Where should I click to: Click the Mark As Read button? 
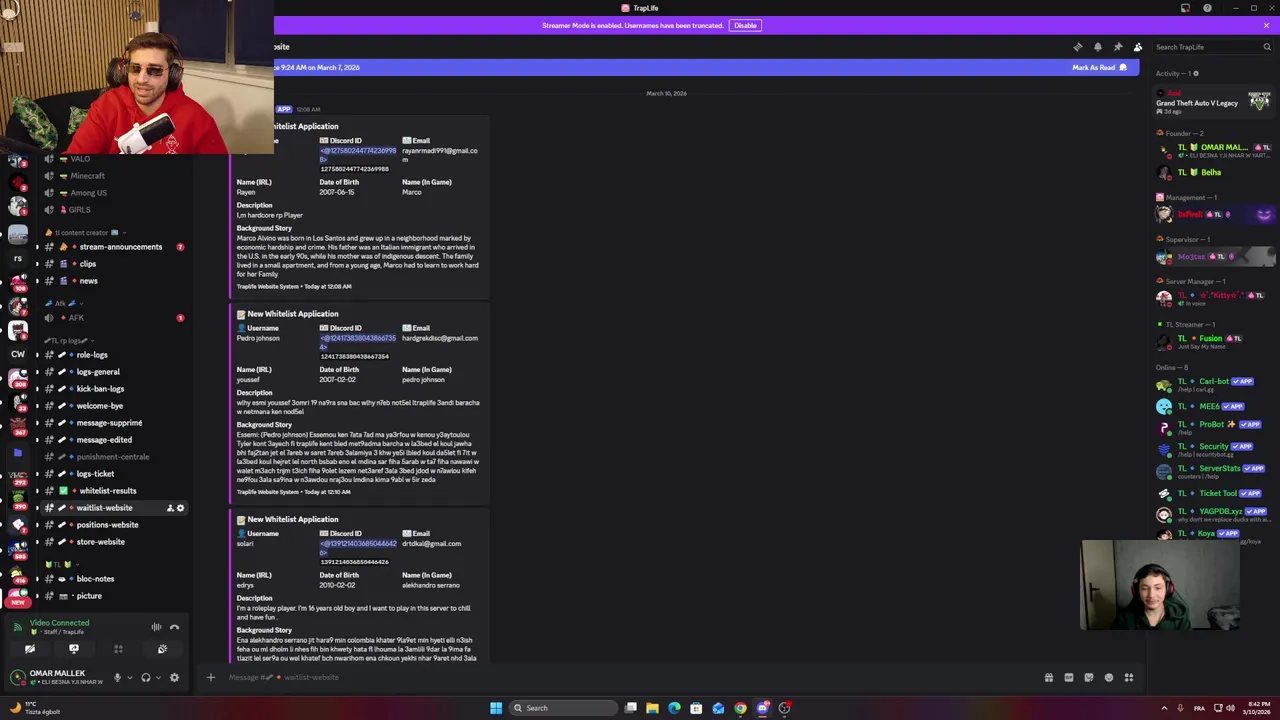pyautogui.click(x=1099, y=67)
